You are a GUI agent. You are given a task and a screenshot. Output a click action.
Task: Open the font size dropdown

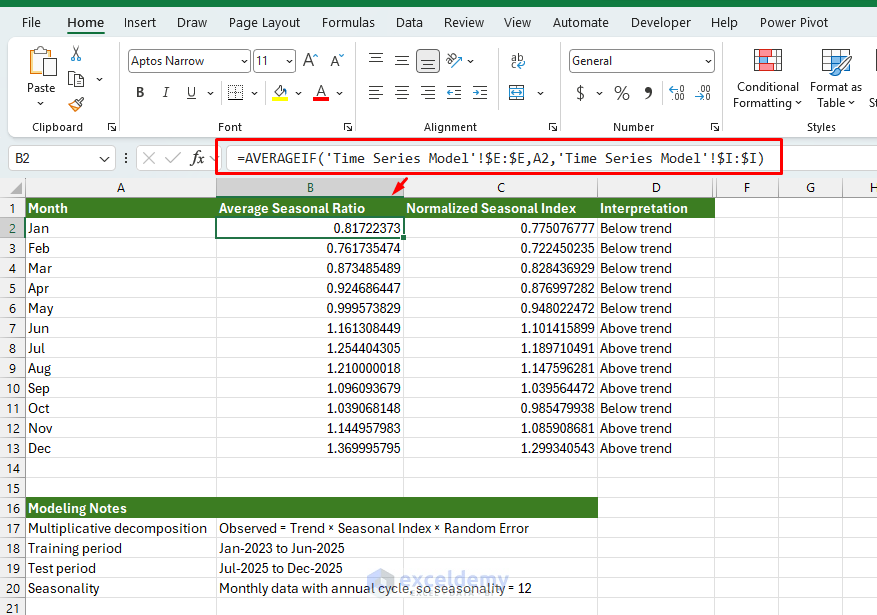(289, 61)
